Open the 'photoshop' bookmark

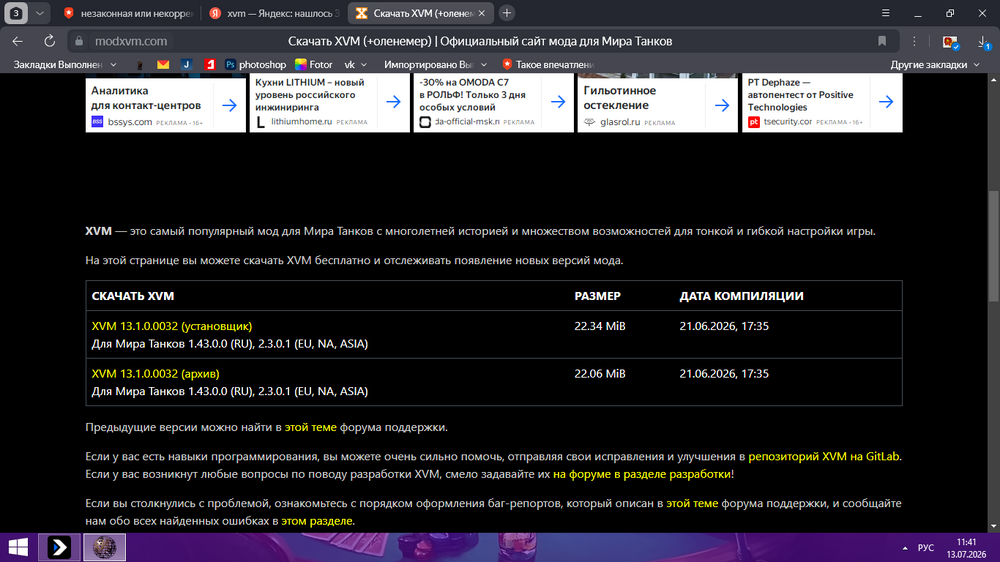(255, 64)
